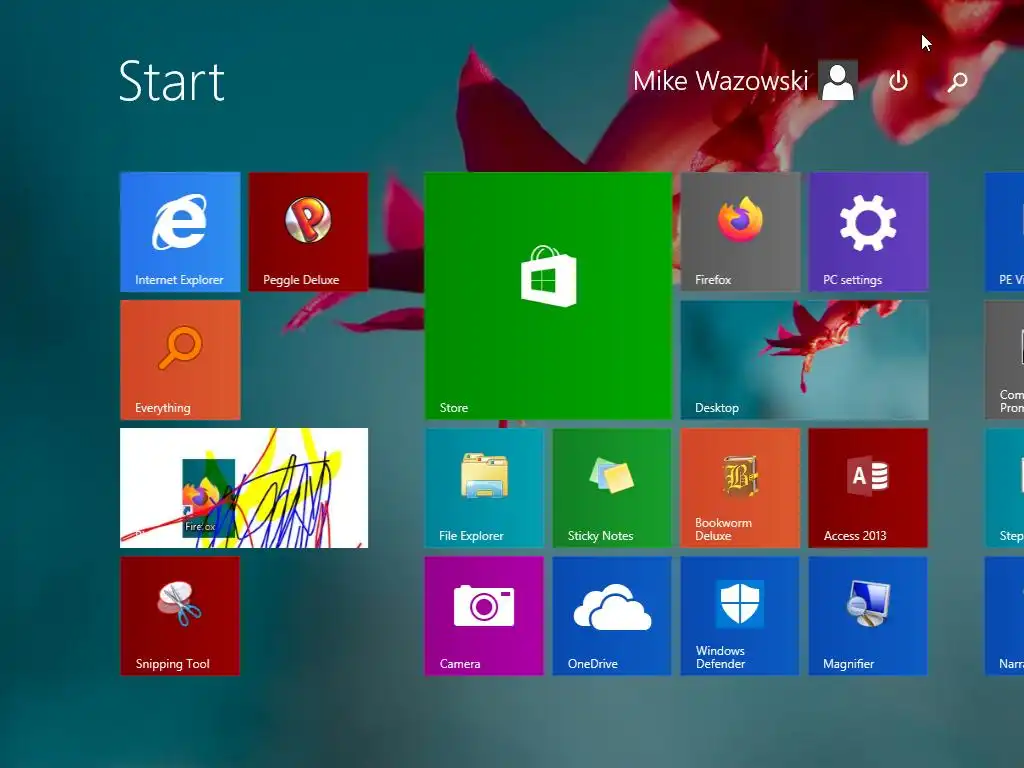Launch the Snipping Tool tile
The width and height of the screenshot is (1024, 768).
180,616
